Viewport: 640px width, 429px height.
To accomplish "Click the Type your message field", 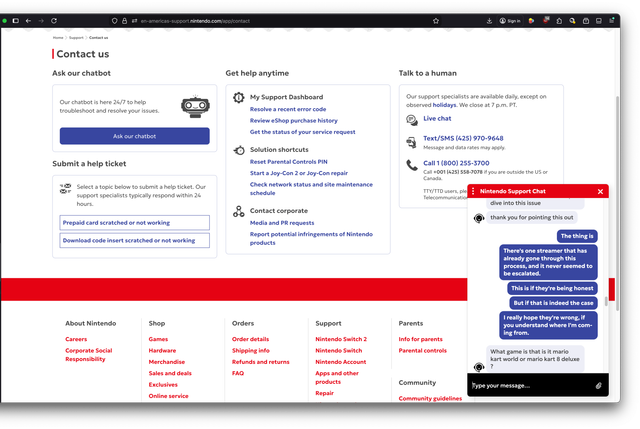I will pyautogui.click(x=531, y=386).
